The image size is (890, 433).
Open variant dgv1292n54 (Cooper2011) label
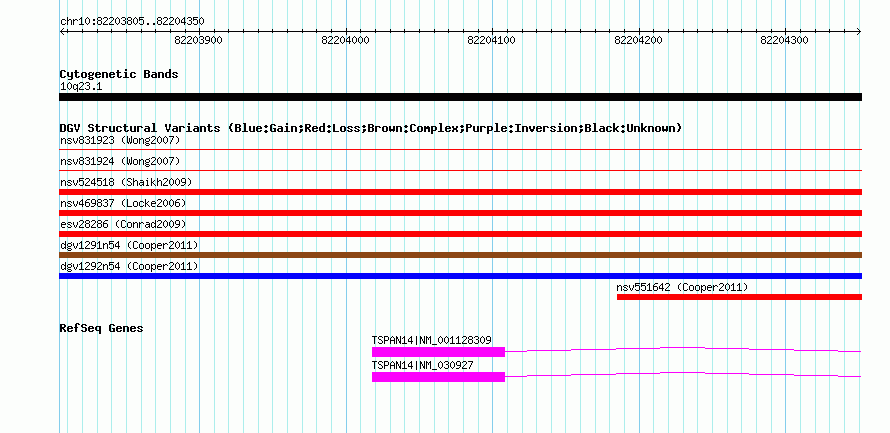tap(129, 266)
